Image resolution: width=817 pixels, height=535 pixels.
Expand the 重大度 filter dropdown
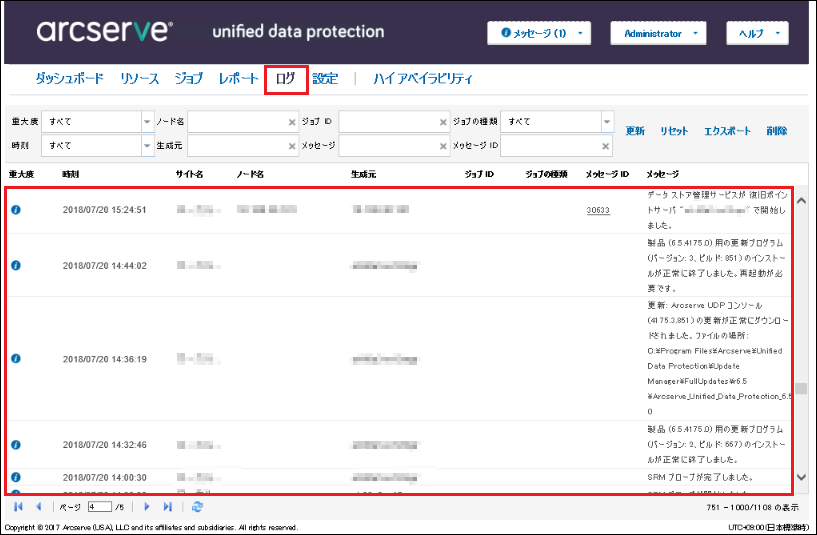pyautogui.click(x=147, y=122)
